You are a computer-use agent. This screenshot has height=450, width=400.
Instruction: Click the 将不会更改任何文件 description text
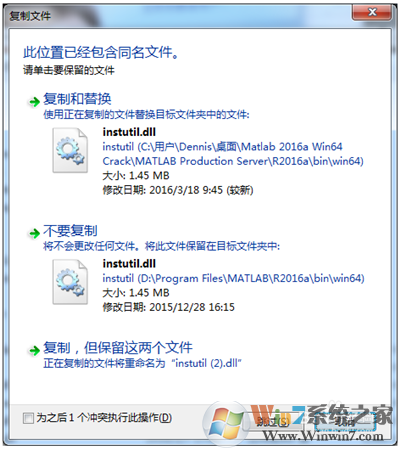[x=90, y=246]
